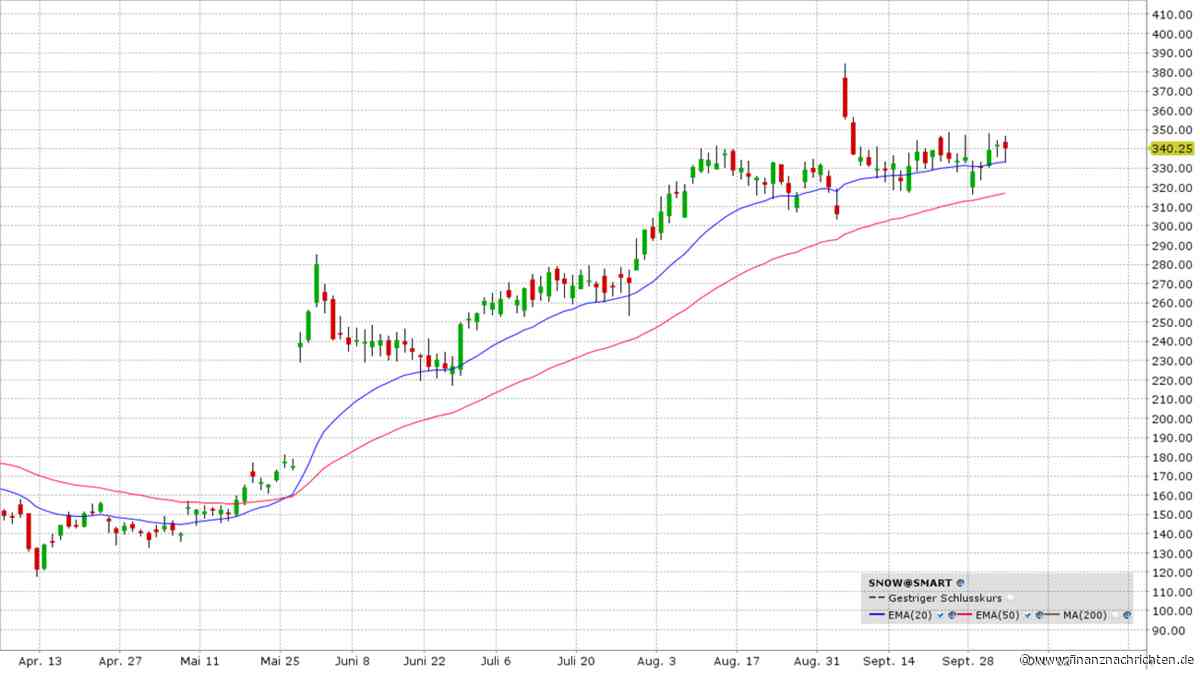Open settings icon beside SNOW@SMART
Viewport: 1200px width, 674px height.
pos(960,582)
